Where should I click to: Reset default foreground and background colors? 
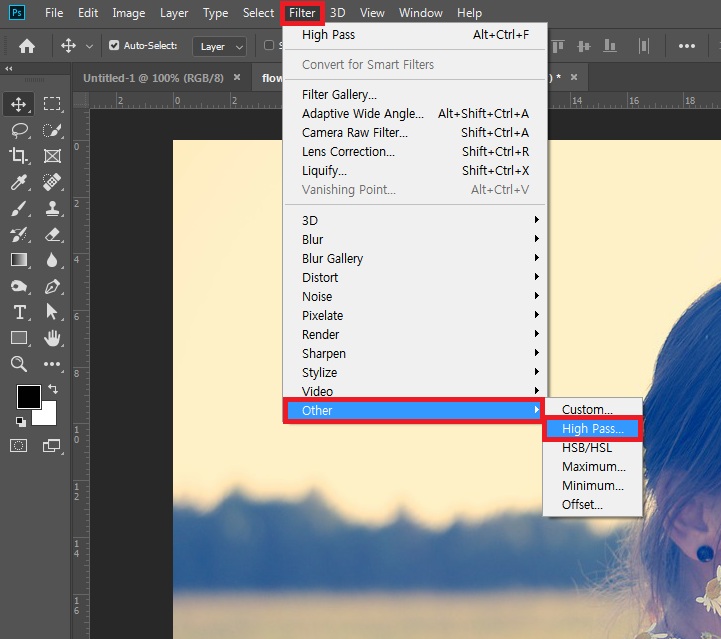click(x=21, y=422)
